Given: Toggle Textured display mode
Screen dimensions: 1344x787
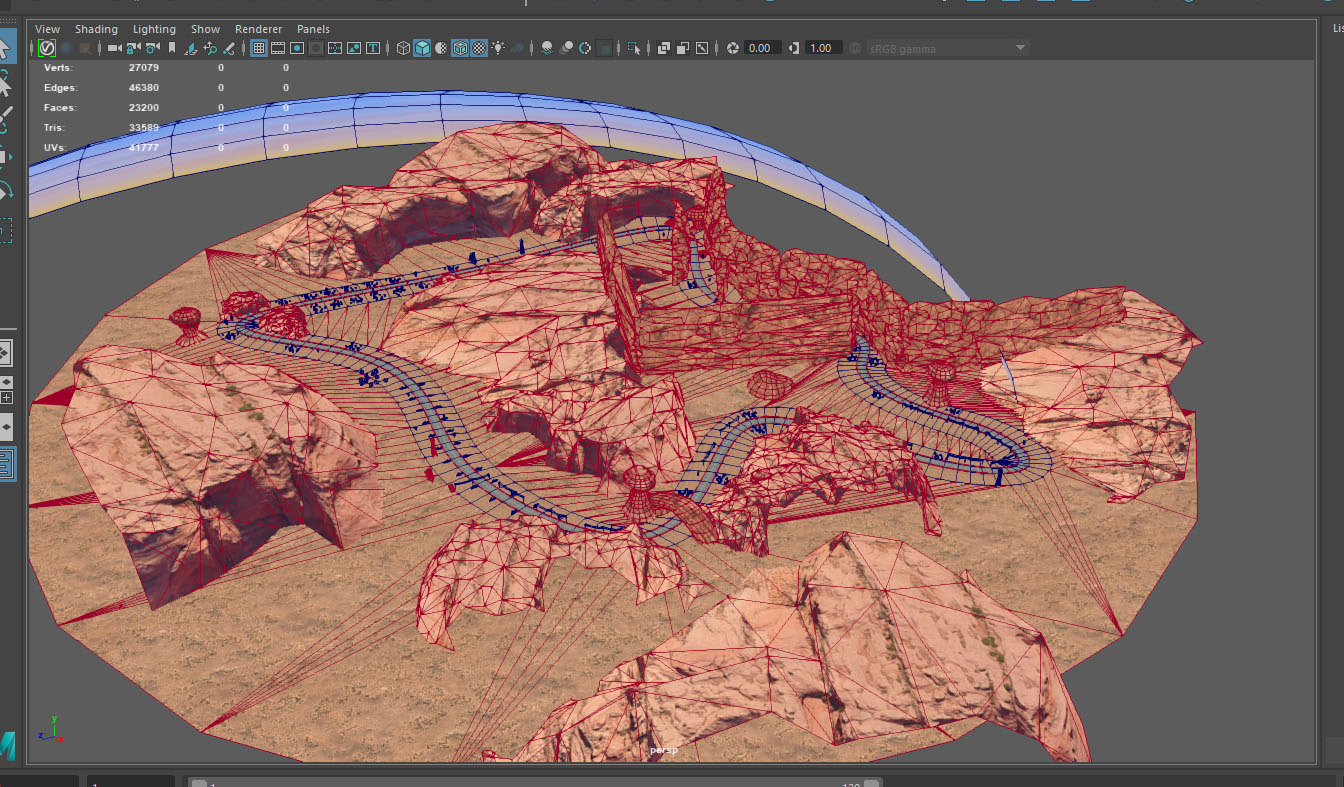Looking at the screenshot, I should coord(479,48).
